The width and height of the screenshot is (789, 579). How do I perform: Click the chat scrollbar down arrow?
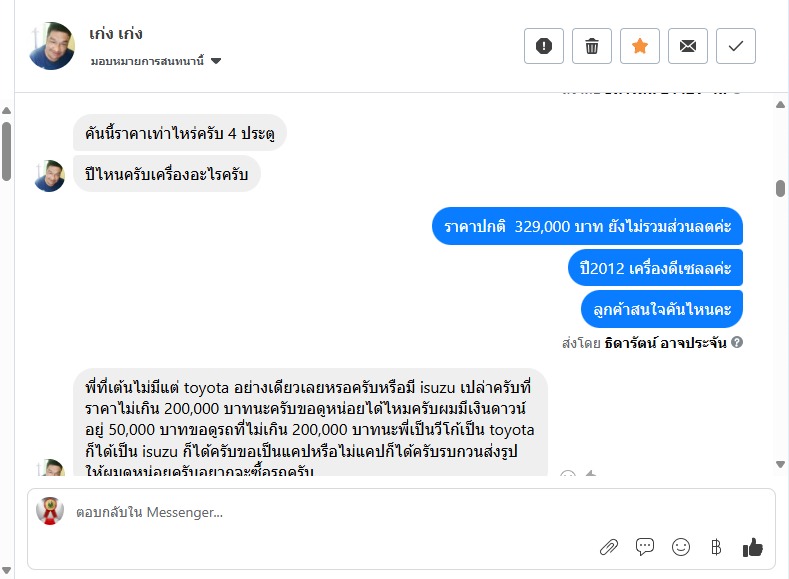pyautogui.click(x=780, y=464)
